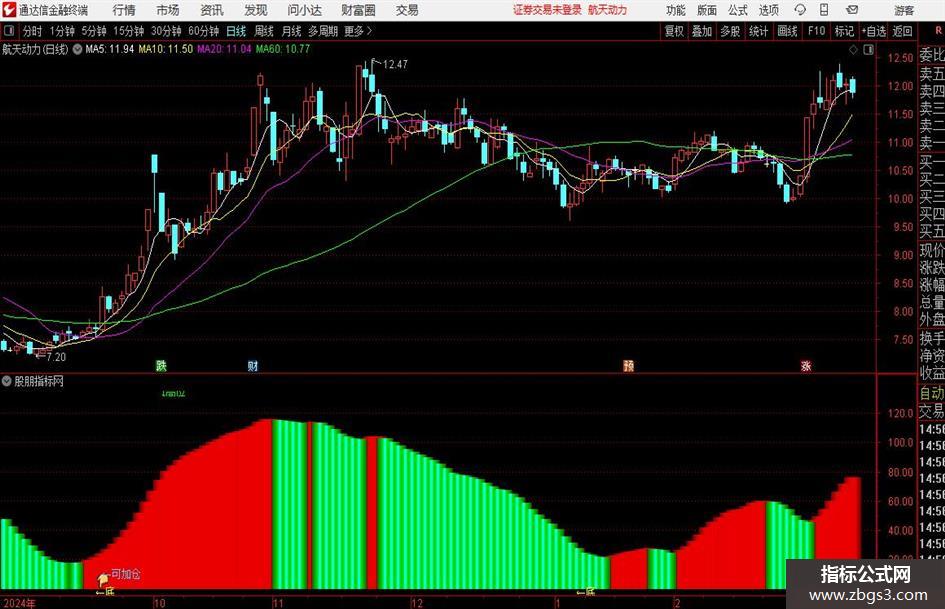
Task: Open the mail envelope icon
Action: pos(852,10)
